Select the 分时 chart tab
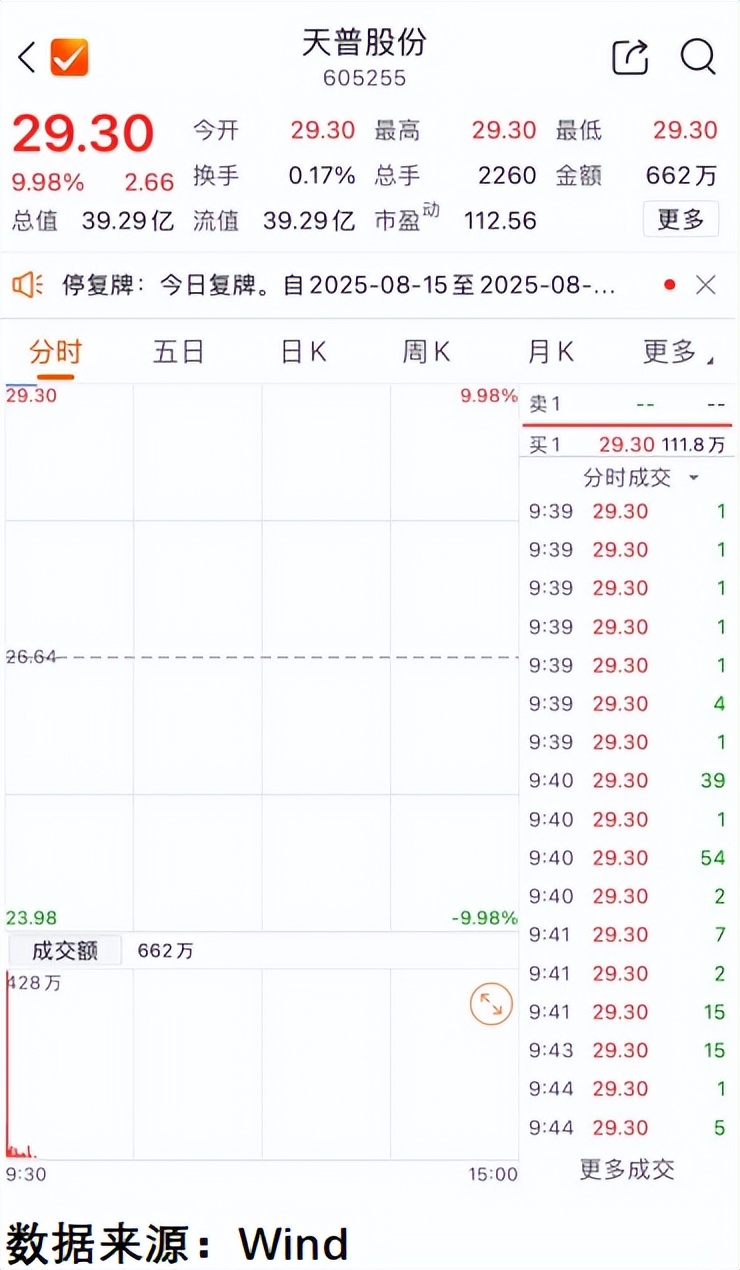Image resolution: width=740 pixels, height=1270 pixels. tap(55, 352)
